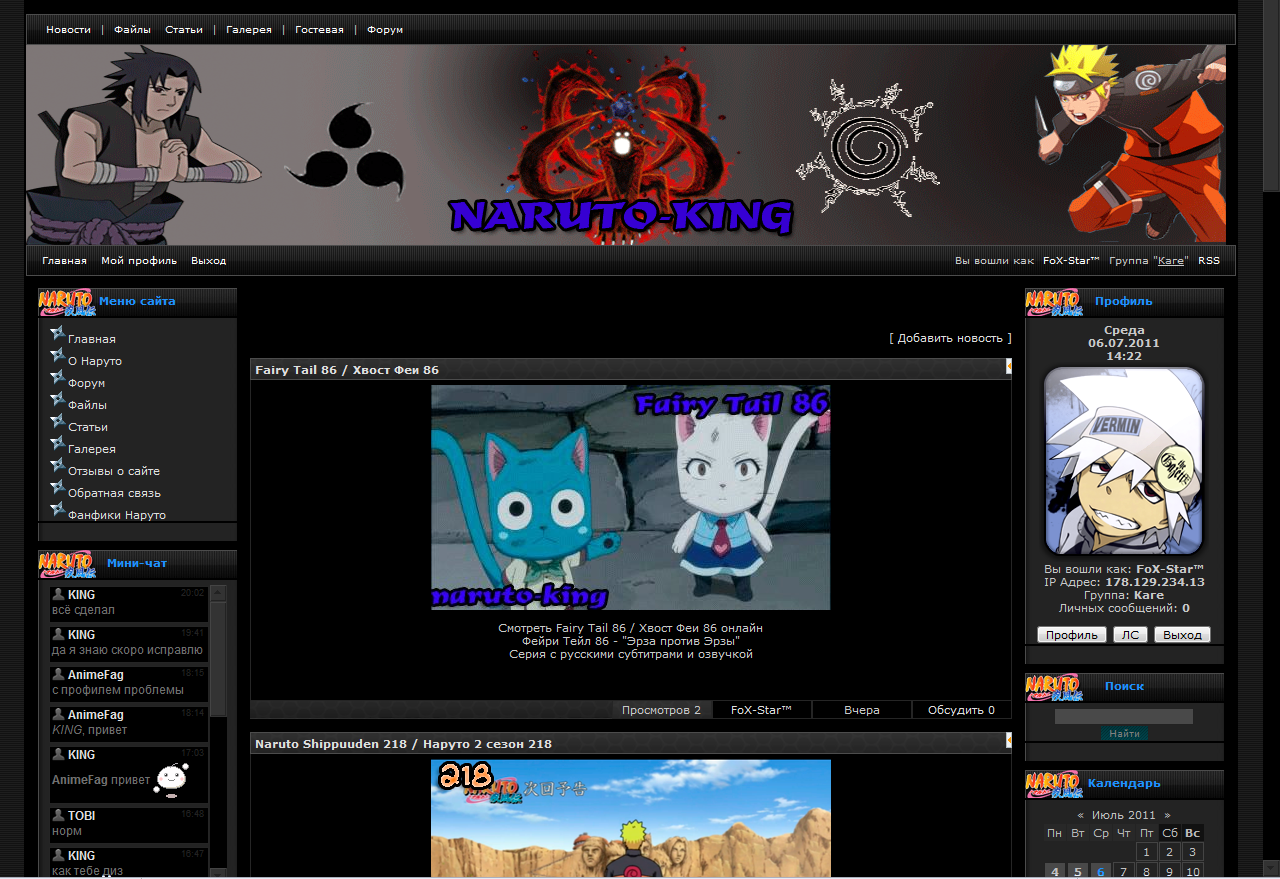1280x879 pixels.
Task: Click user icon on AnimeFag's 18:15 message
Action: pos(58,674)
